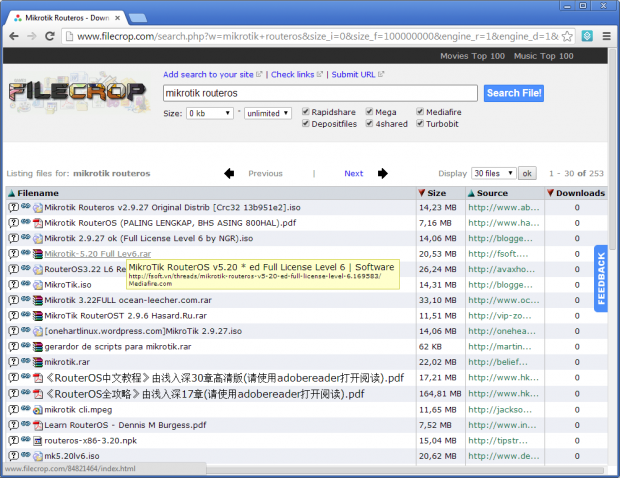This screenshot has height=478, width=620.
Task: Toggle the Rapidshare checkbox
Action: [306, 111]
